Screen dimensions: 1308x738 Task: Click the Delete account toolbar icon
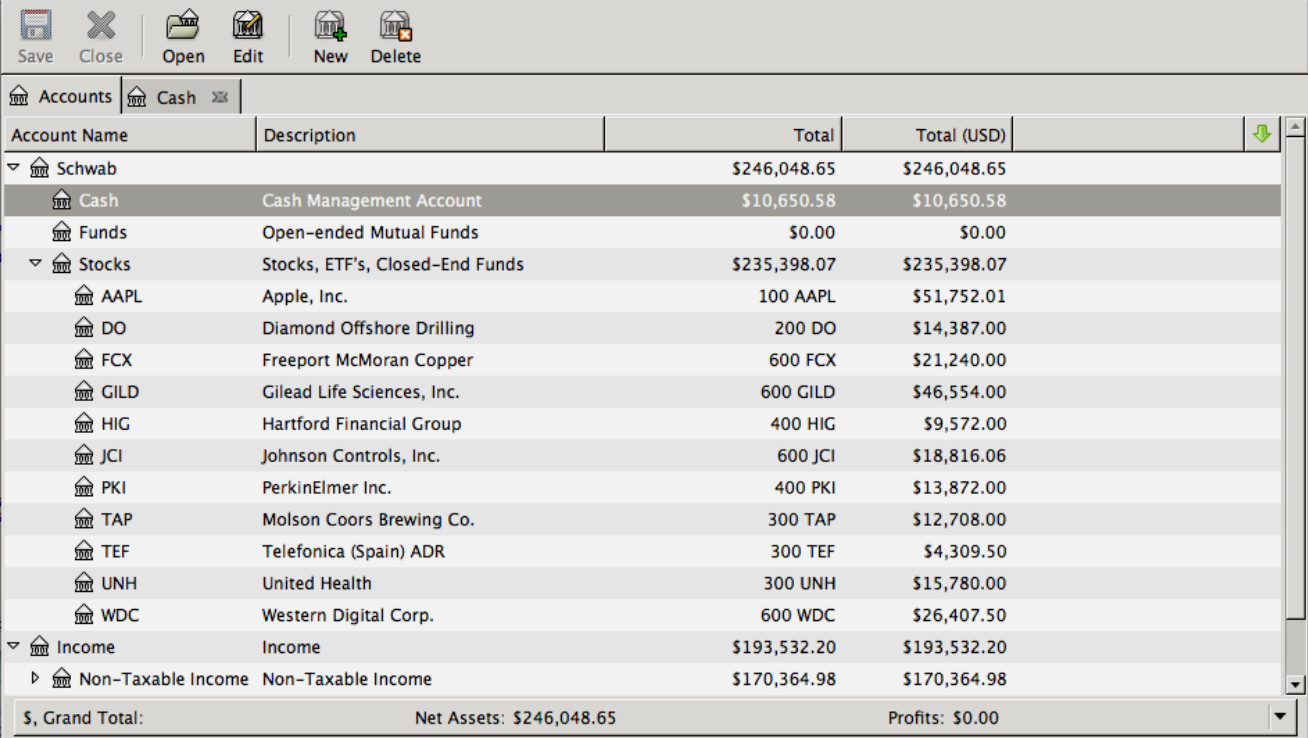(x=396, y=25)
